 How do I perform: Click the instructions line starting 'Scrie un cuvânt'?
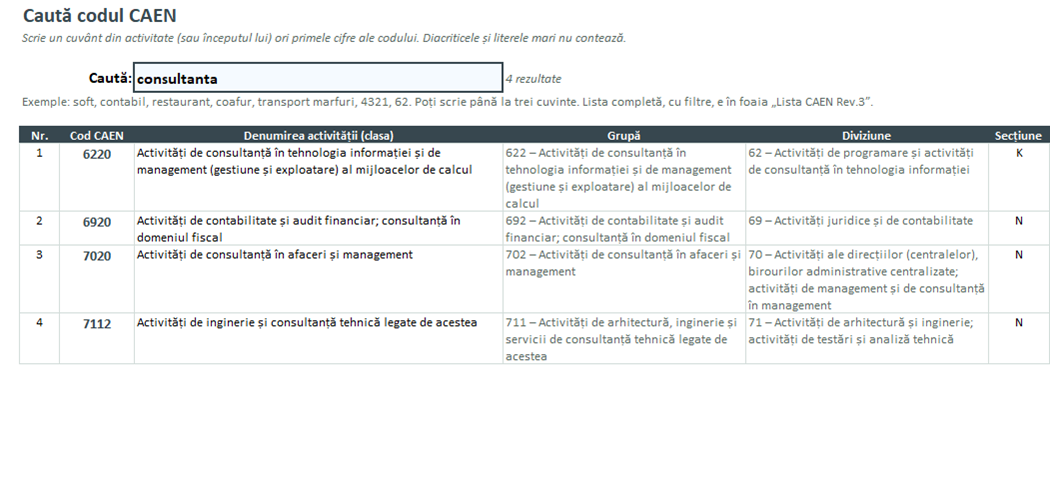[324, 38]
